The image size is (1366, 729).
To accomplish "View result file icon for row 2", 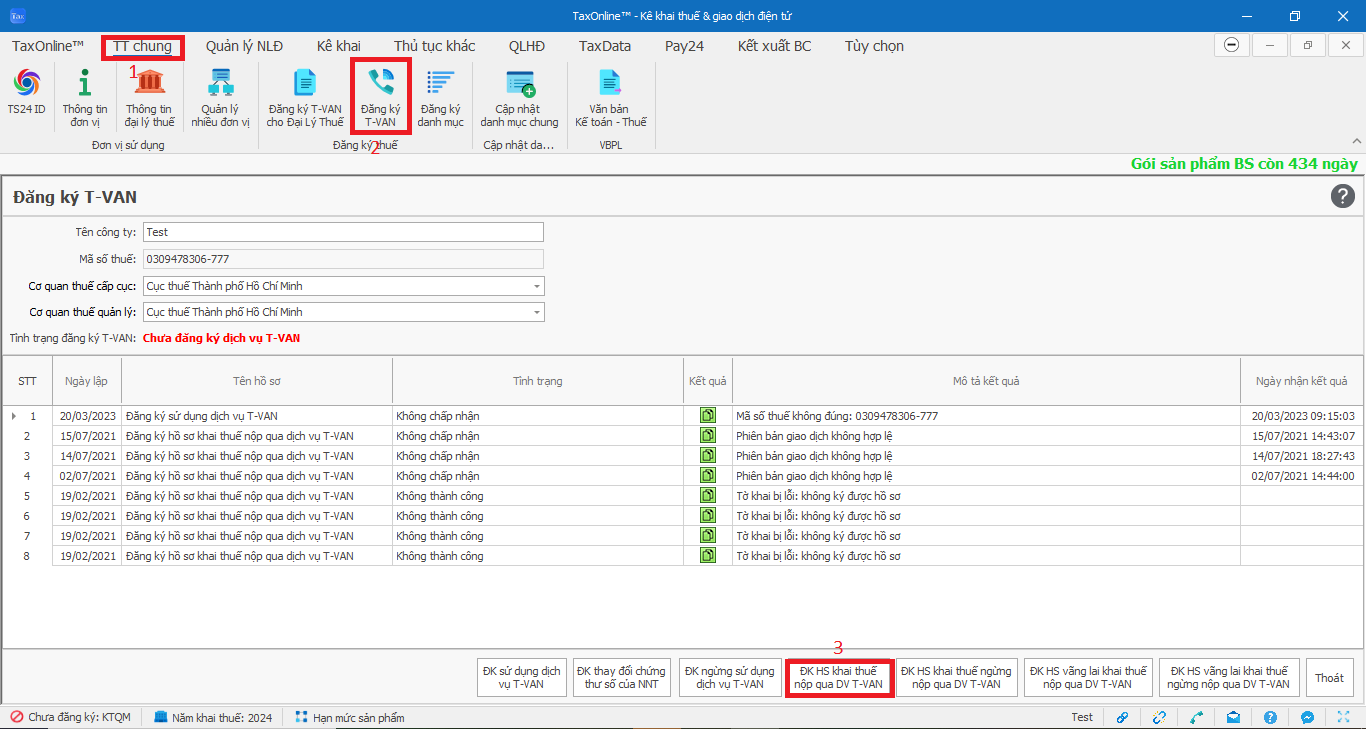I will (x=708, y=435).
